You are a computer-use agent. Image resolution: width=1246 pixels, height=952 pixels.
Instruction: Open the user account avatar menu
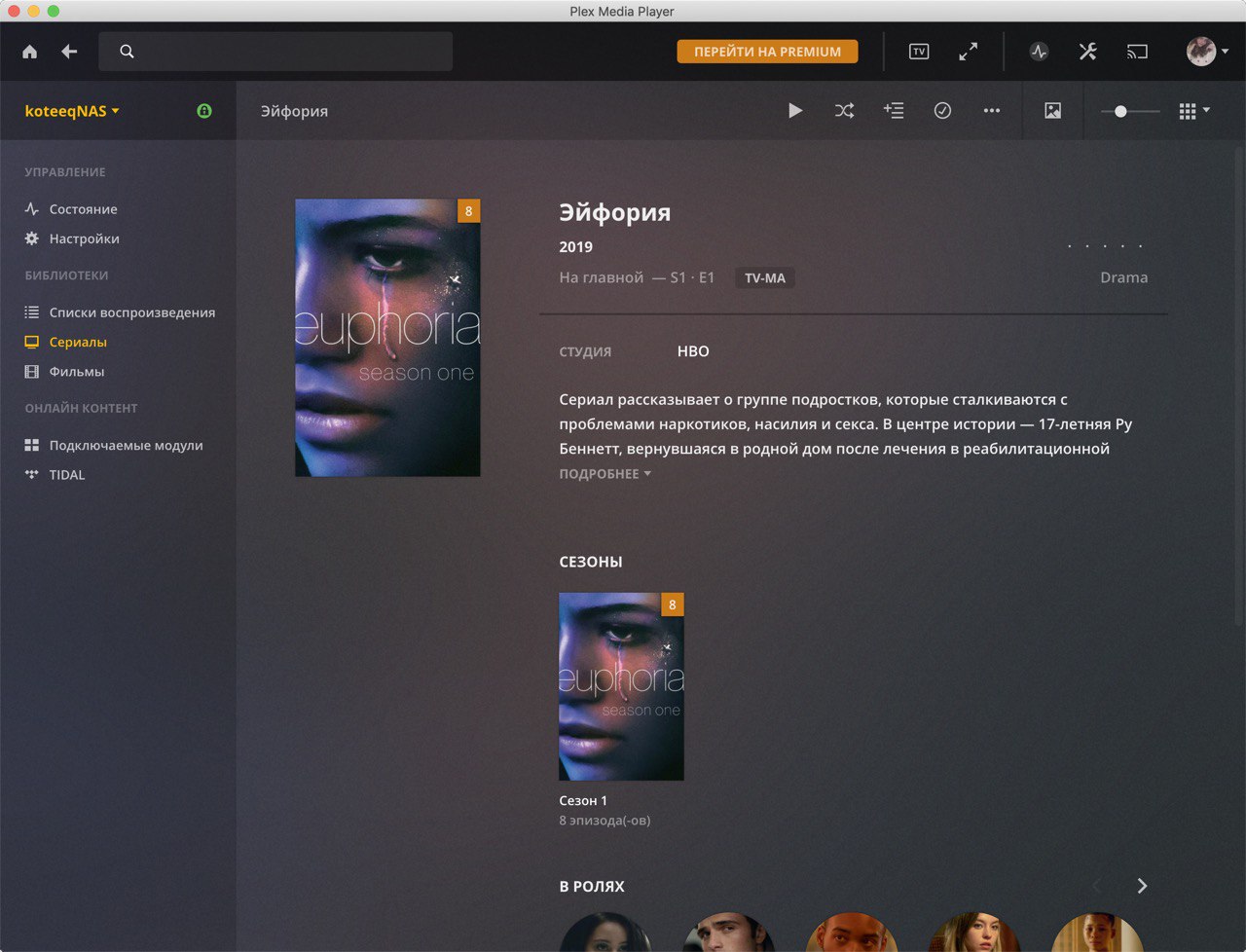point(1207,52)
